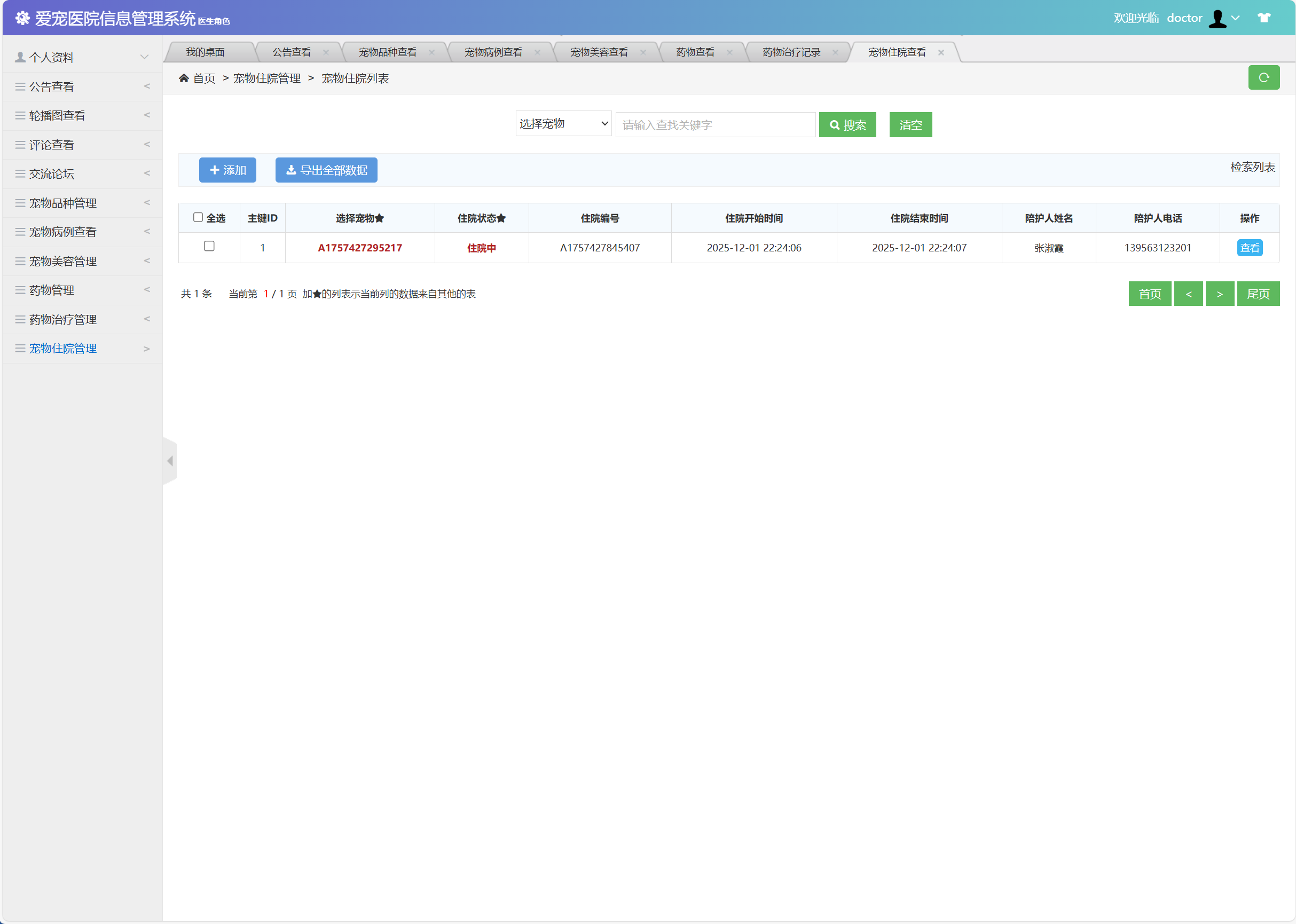Click the home icon in breadcrumb
This screenshot has width=1296, height=924.
184,78
